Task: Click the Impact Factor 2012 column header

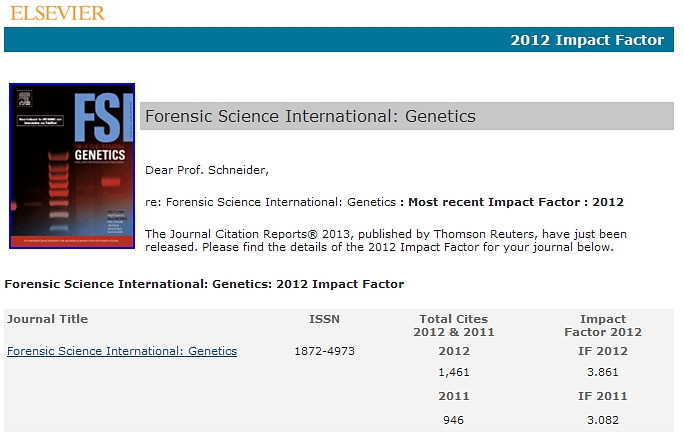Action: [x=603, y=326]
